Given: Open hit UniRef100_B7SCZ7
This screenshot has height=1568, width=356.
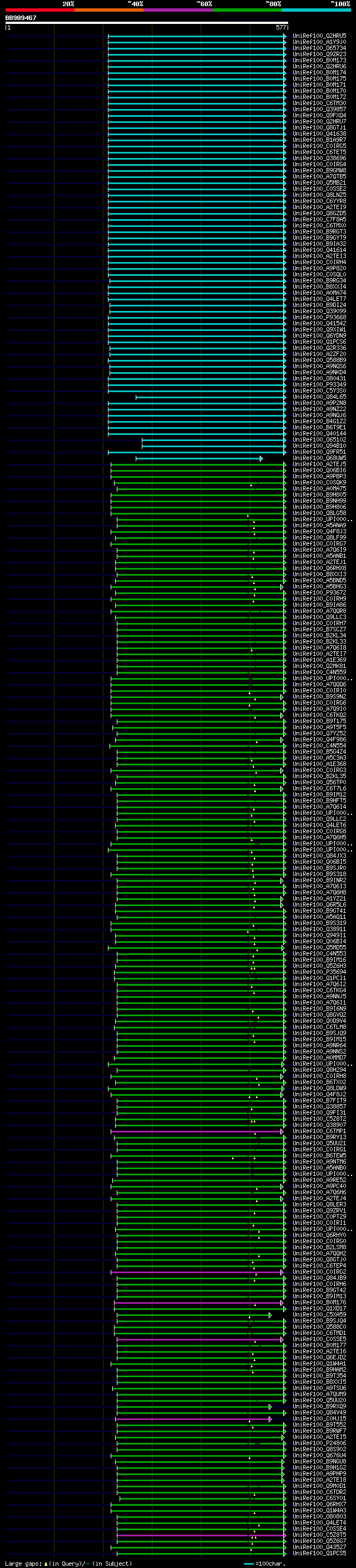Looking at the screenshot, I should coord(319,630).
